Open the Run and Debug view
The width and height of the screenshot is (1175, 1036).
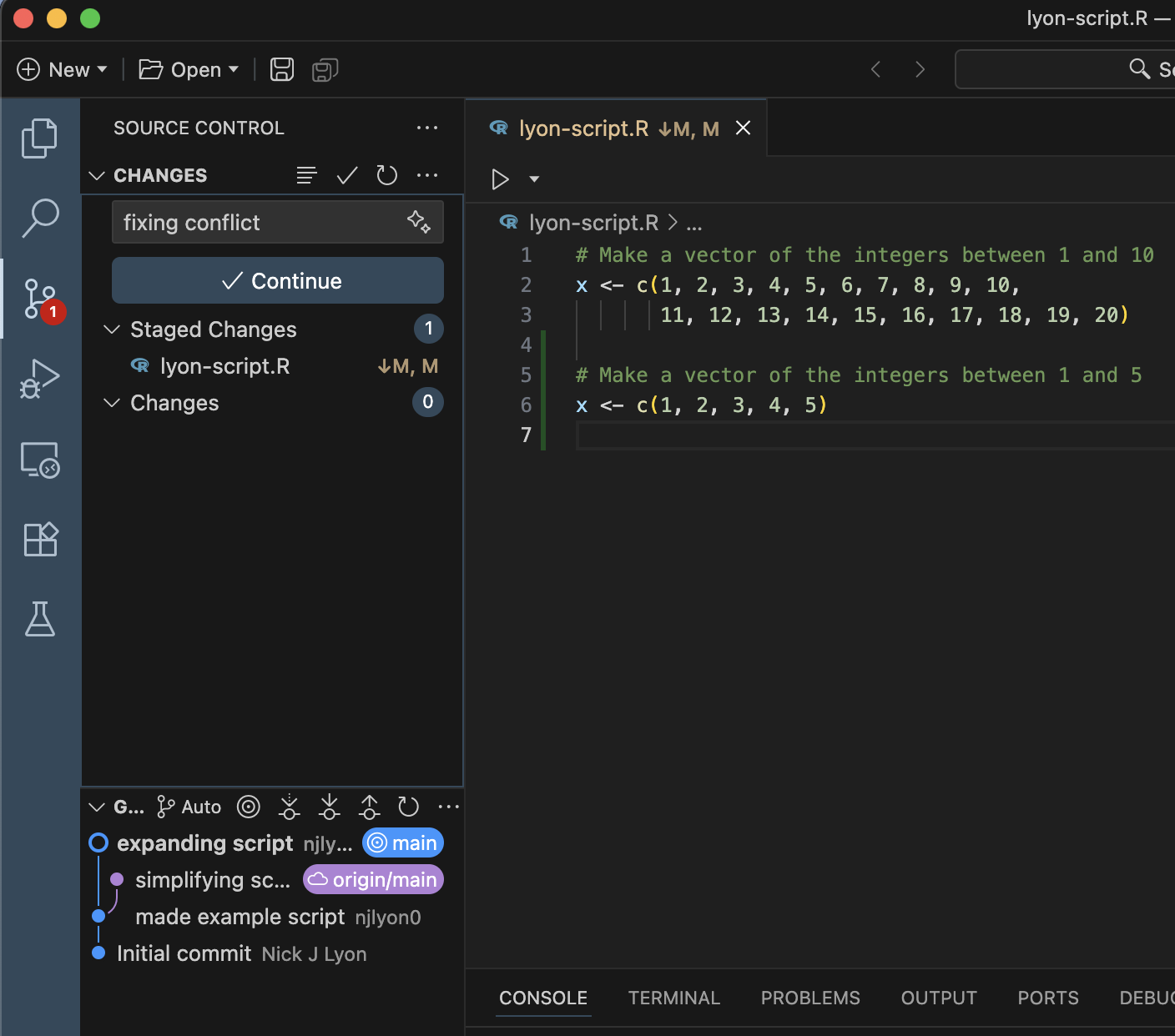pyautogui.click(x=39, y=378)
